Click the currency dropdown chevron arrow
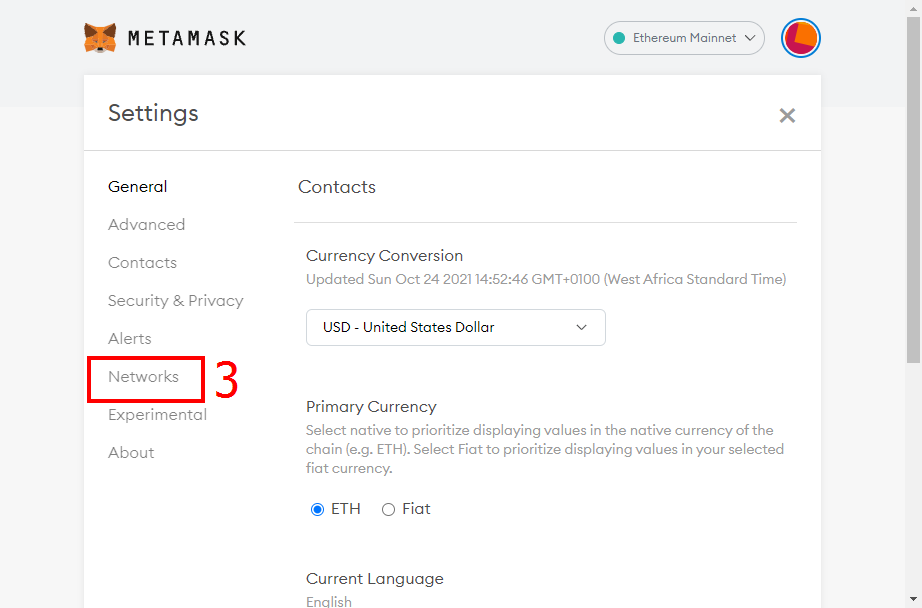Viewport: 922px width, 608px height. (581, 328)
